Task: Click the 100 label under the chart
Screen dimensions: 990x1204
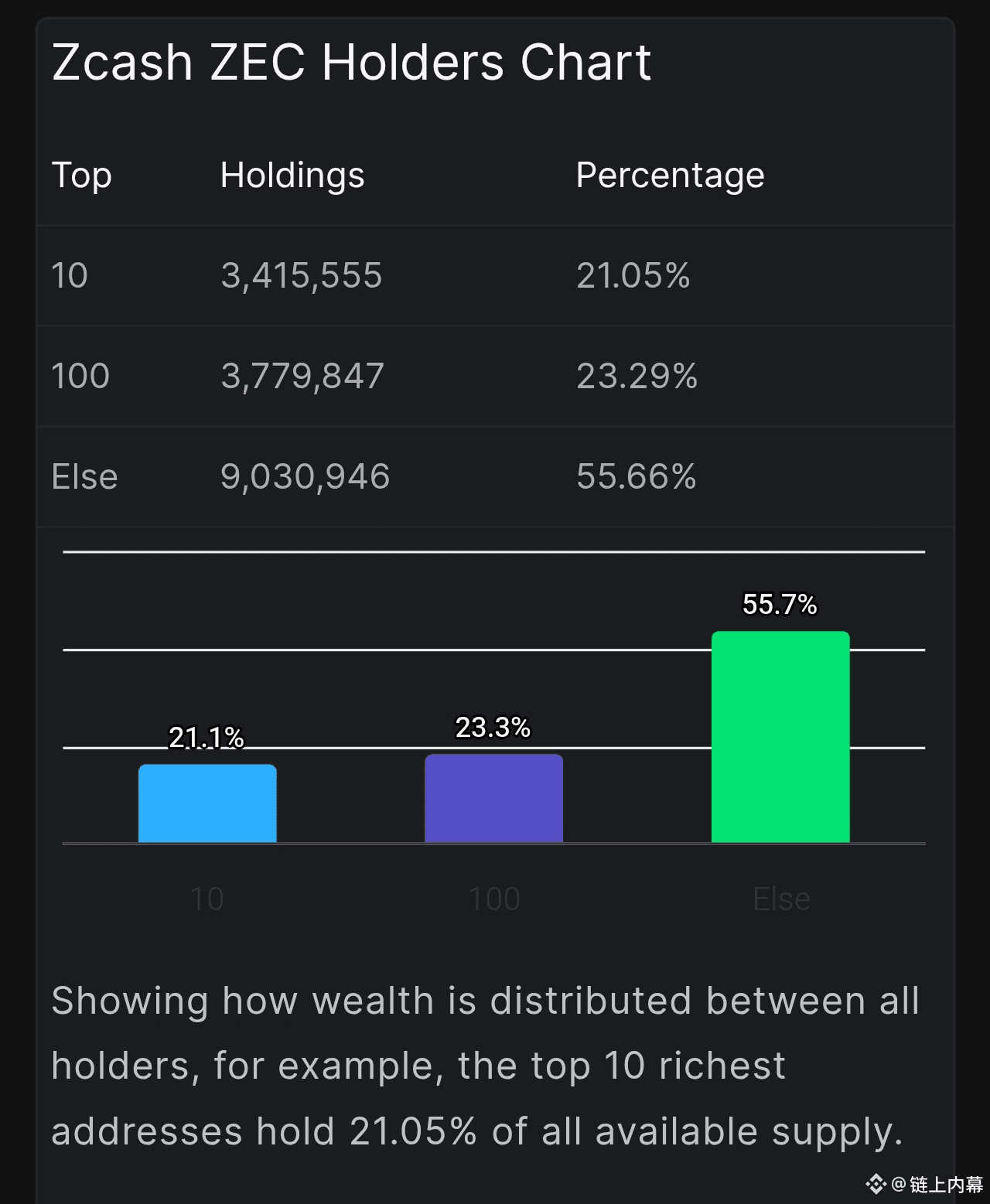Action: [494, 899]
